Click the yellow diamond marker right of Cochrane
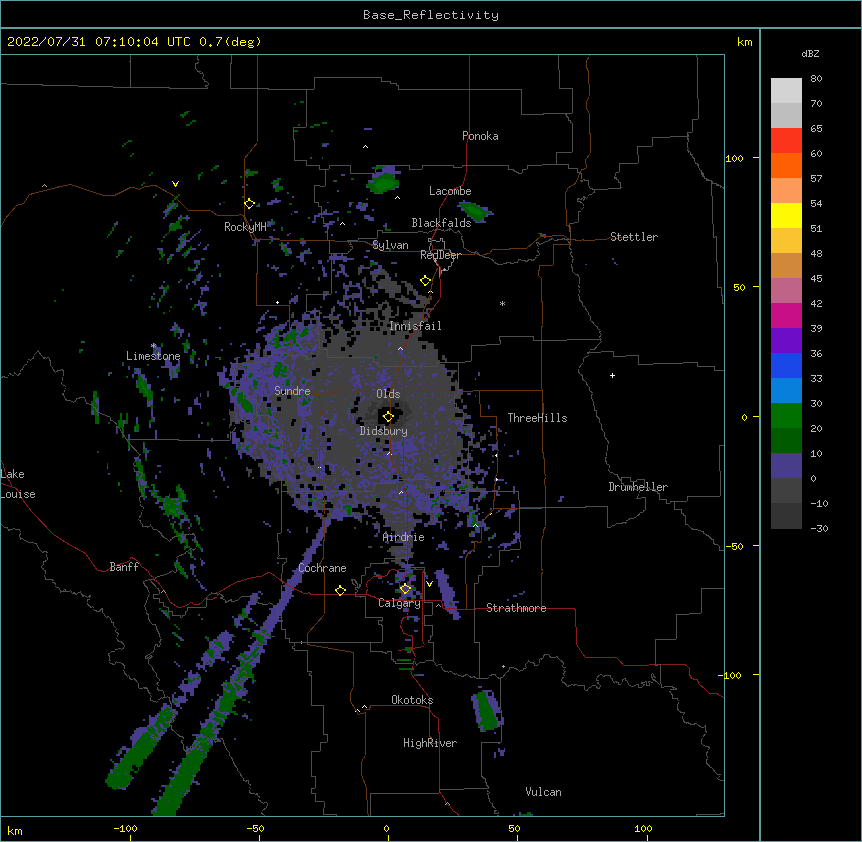The height and width of the screenshot is (842, 862). [x=340, y=590]
